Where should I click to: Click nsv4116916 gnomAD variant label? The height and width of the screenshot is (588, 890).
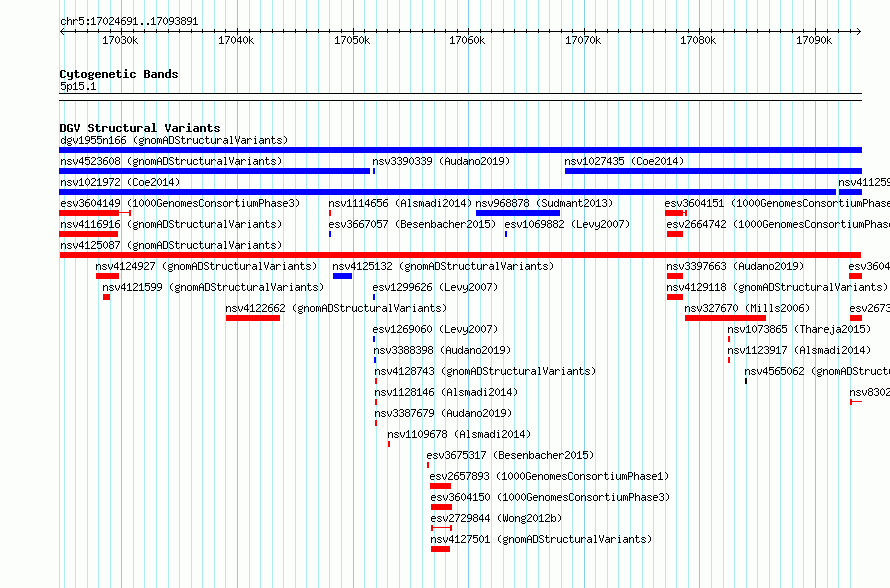(x=171, y=224)
